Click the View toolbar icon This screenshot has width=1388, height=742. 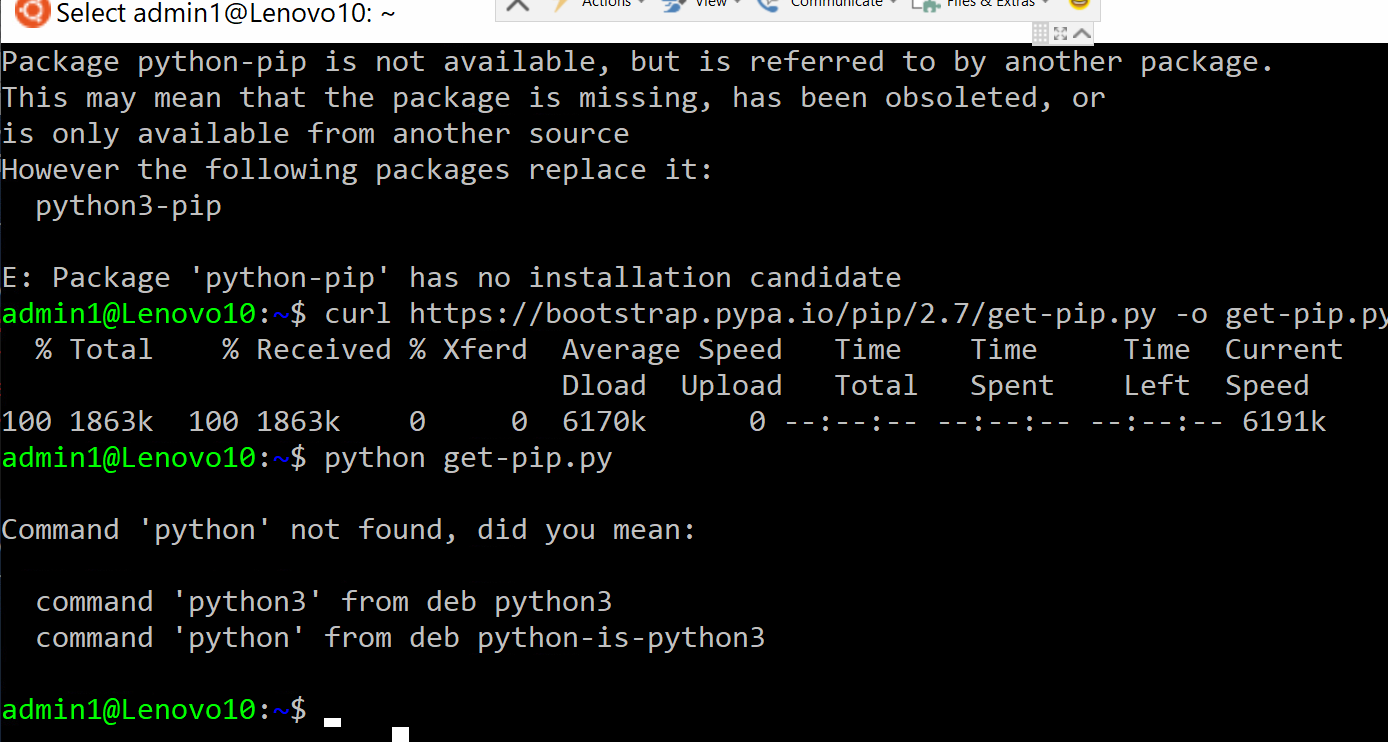674,5
